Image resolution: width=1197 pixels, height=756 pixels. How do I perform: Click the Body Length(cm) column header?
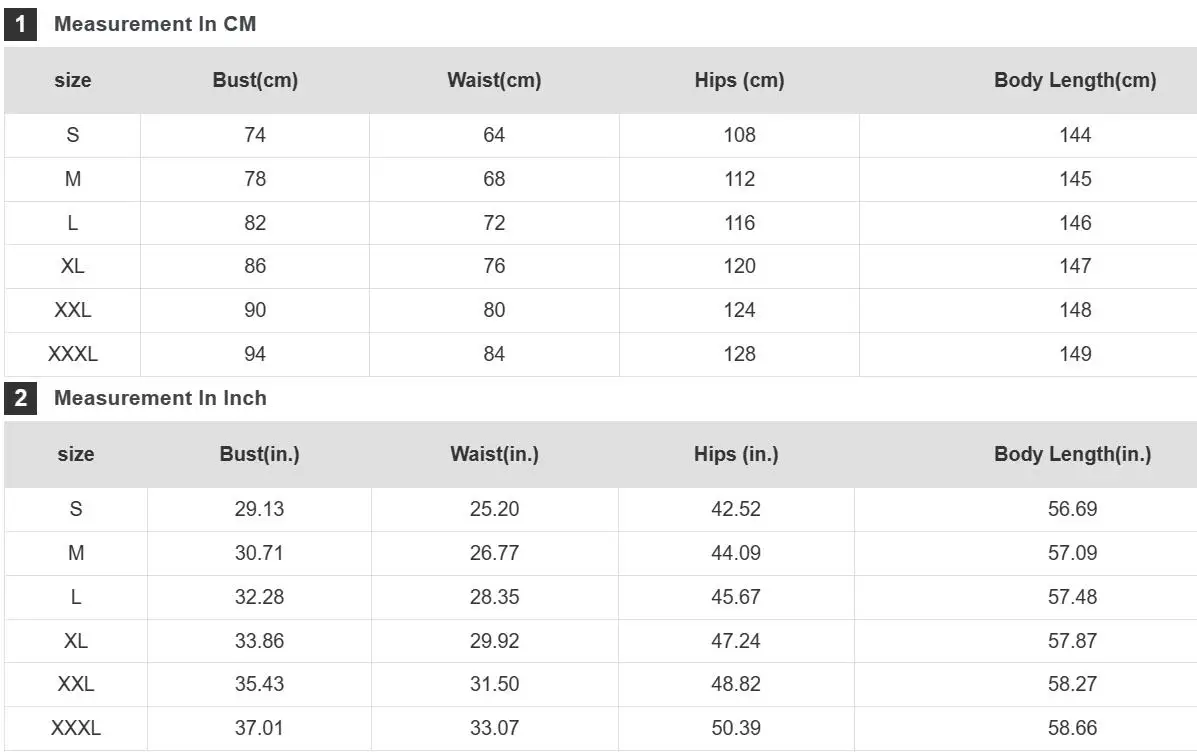(1075, 81)
